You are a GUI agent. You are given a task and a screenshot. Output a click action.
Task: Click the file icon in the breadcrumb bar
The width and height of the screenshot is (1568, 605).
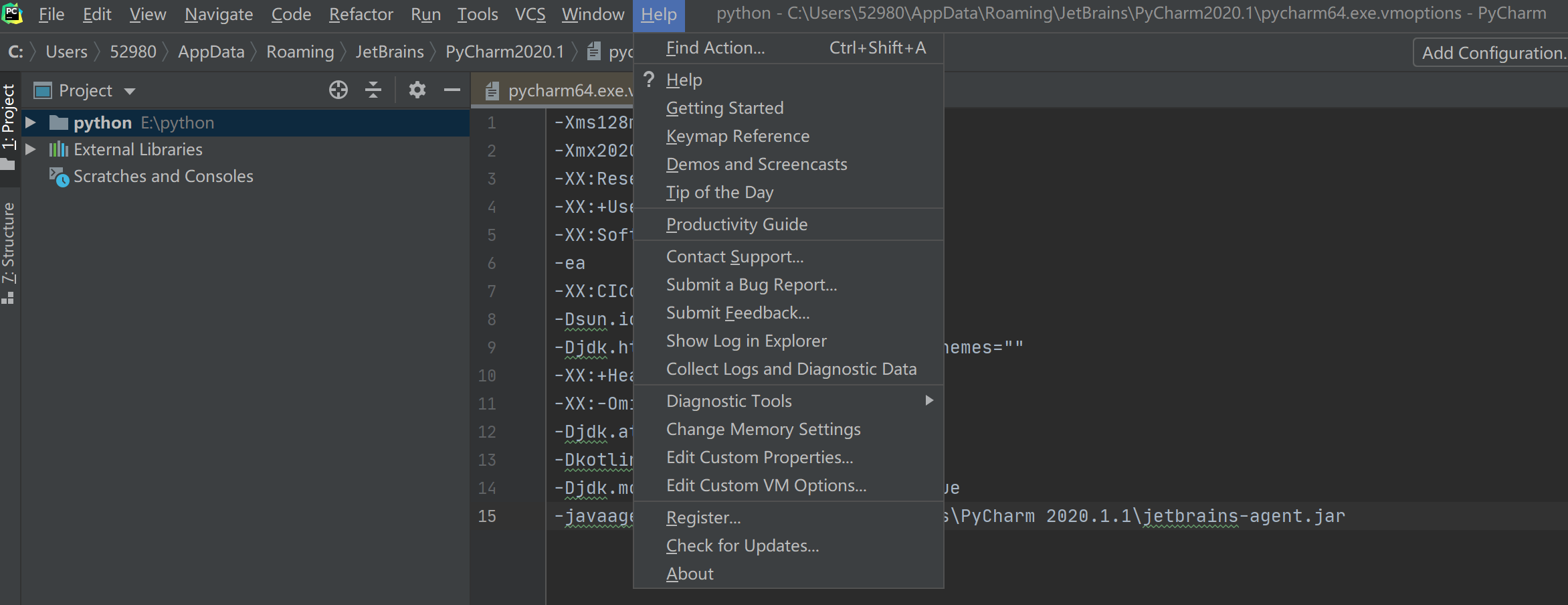(594, 52)
